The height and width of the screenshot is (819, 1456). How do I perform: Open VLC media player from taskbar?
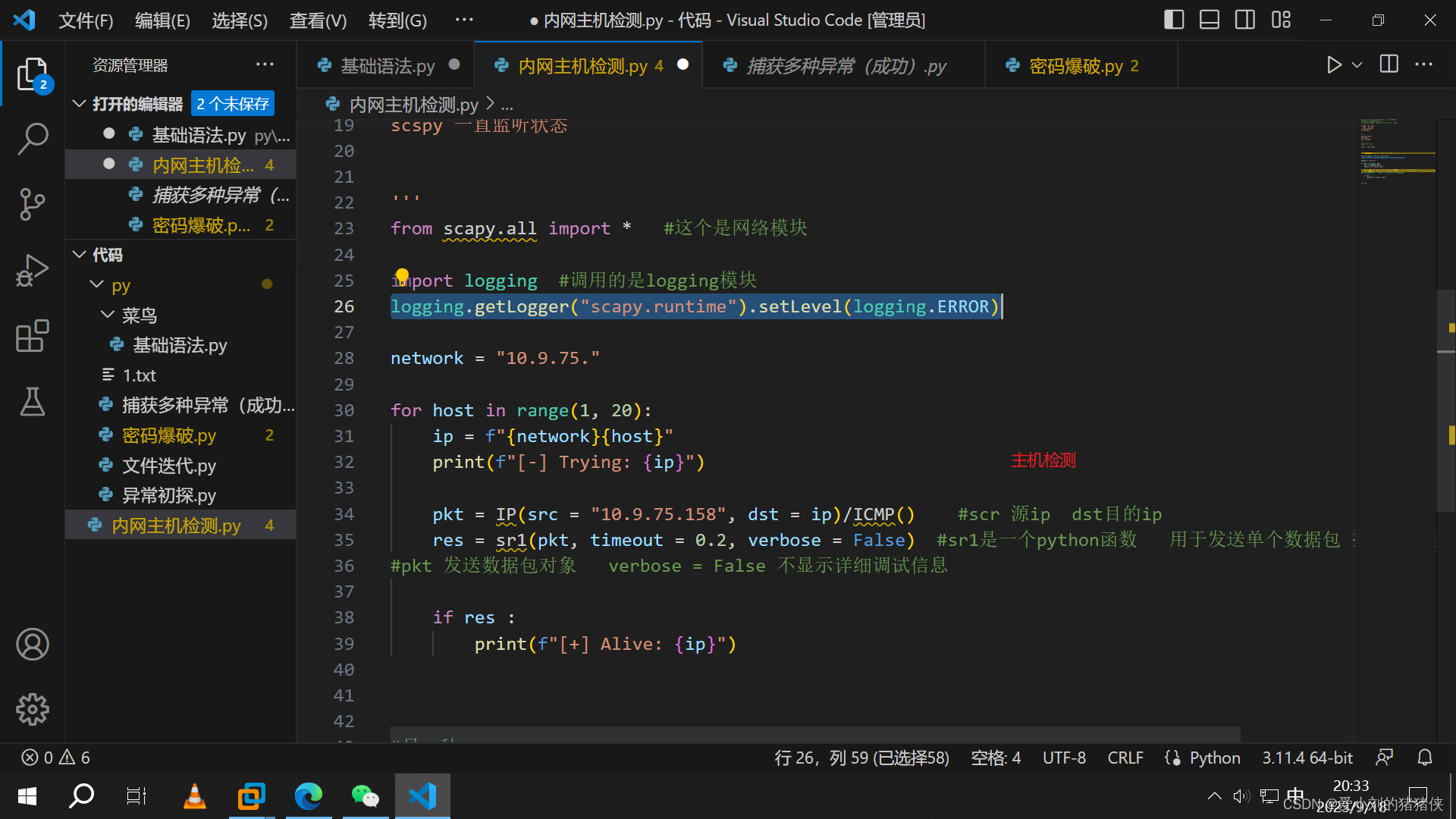(195, 796)
